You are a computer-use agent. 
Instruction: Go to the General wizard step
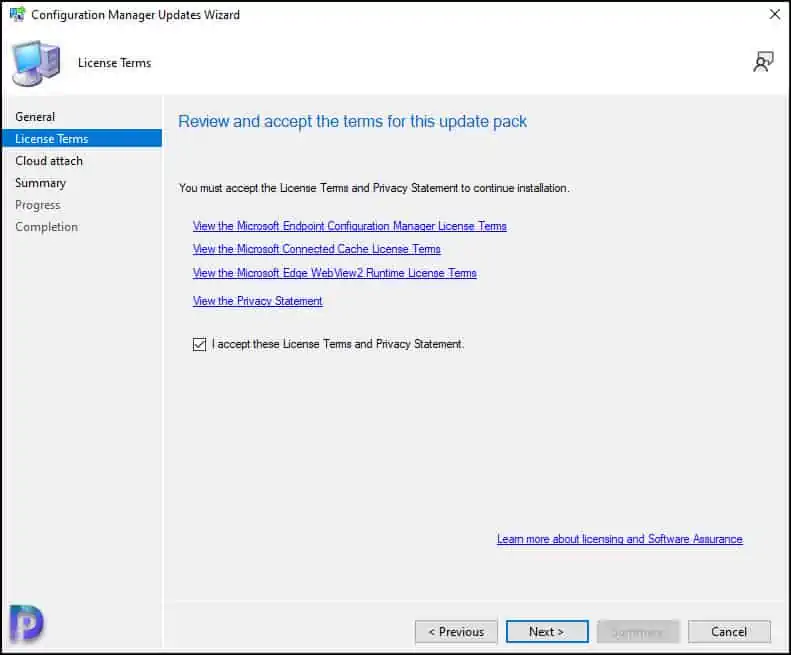[35, 117]
